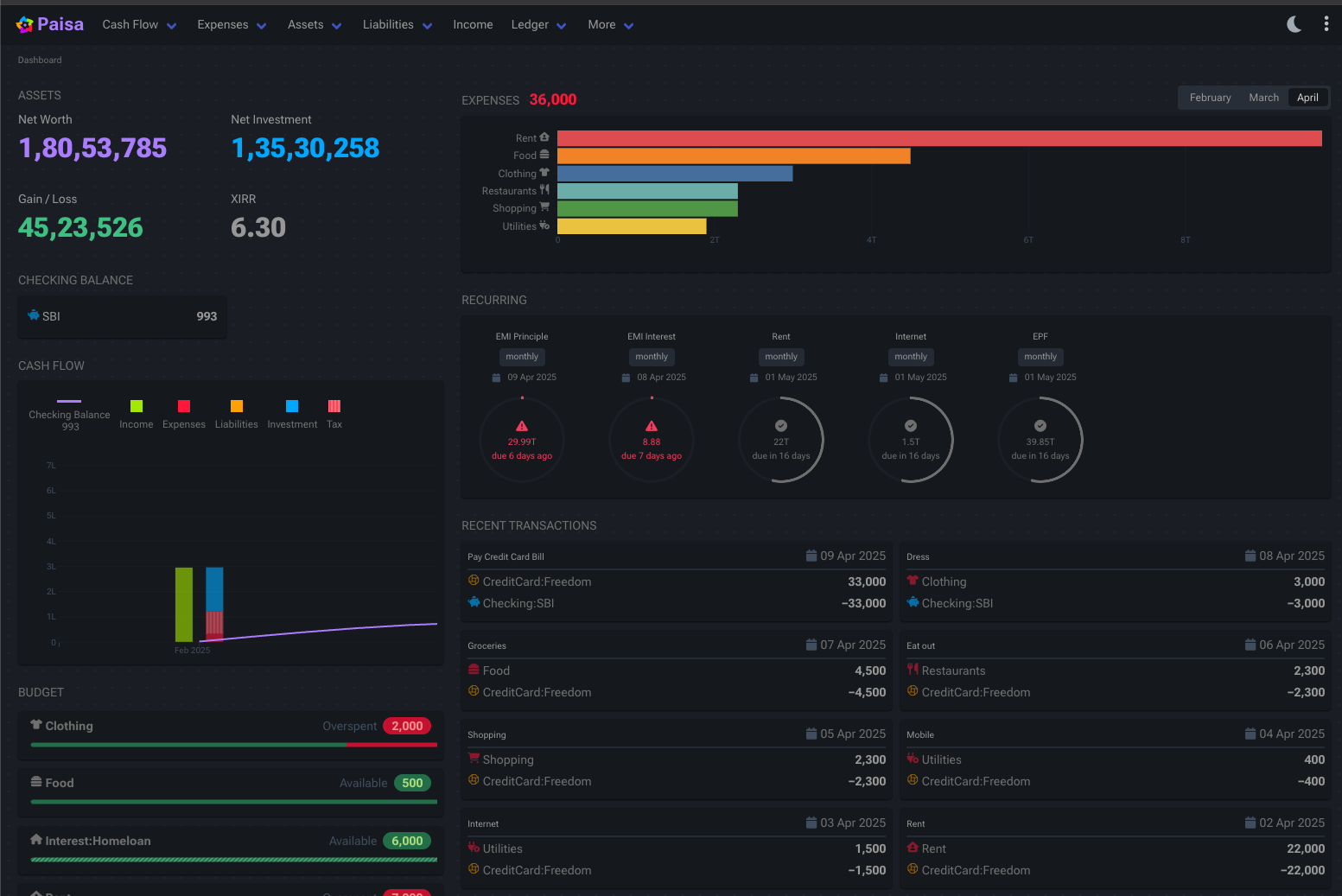Toggle dark mode with moon icon

(1294, 24)
